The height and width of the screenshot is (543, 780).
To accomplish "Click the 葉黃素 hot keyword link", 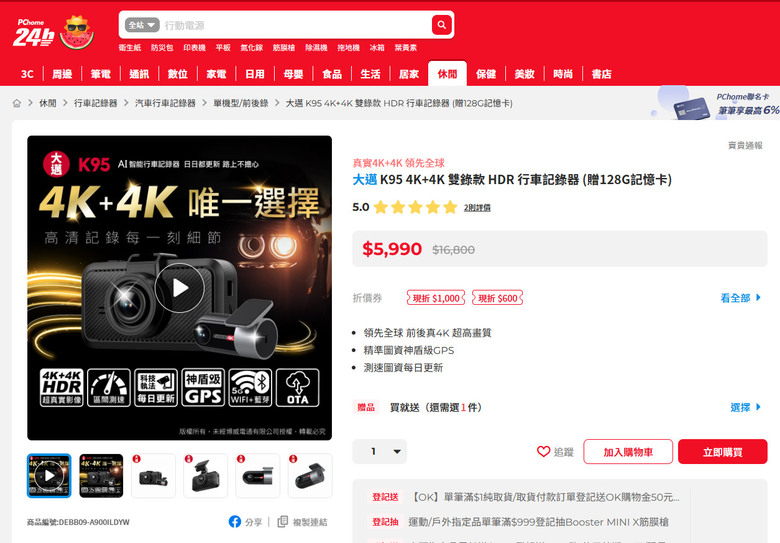I will click(x=406, y=48).
